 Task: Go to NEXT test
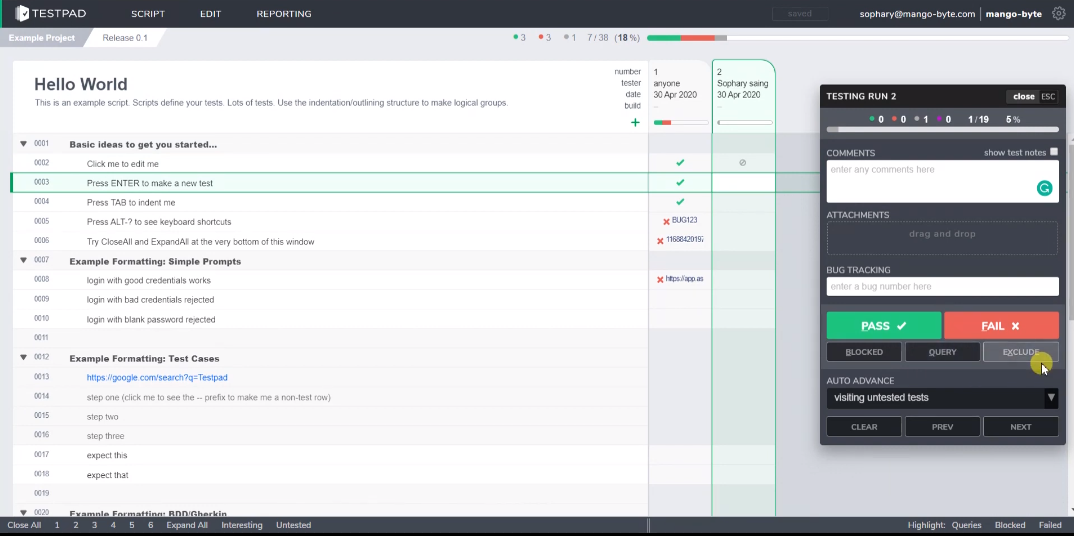click(x=1021, y=426)
